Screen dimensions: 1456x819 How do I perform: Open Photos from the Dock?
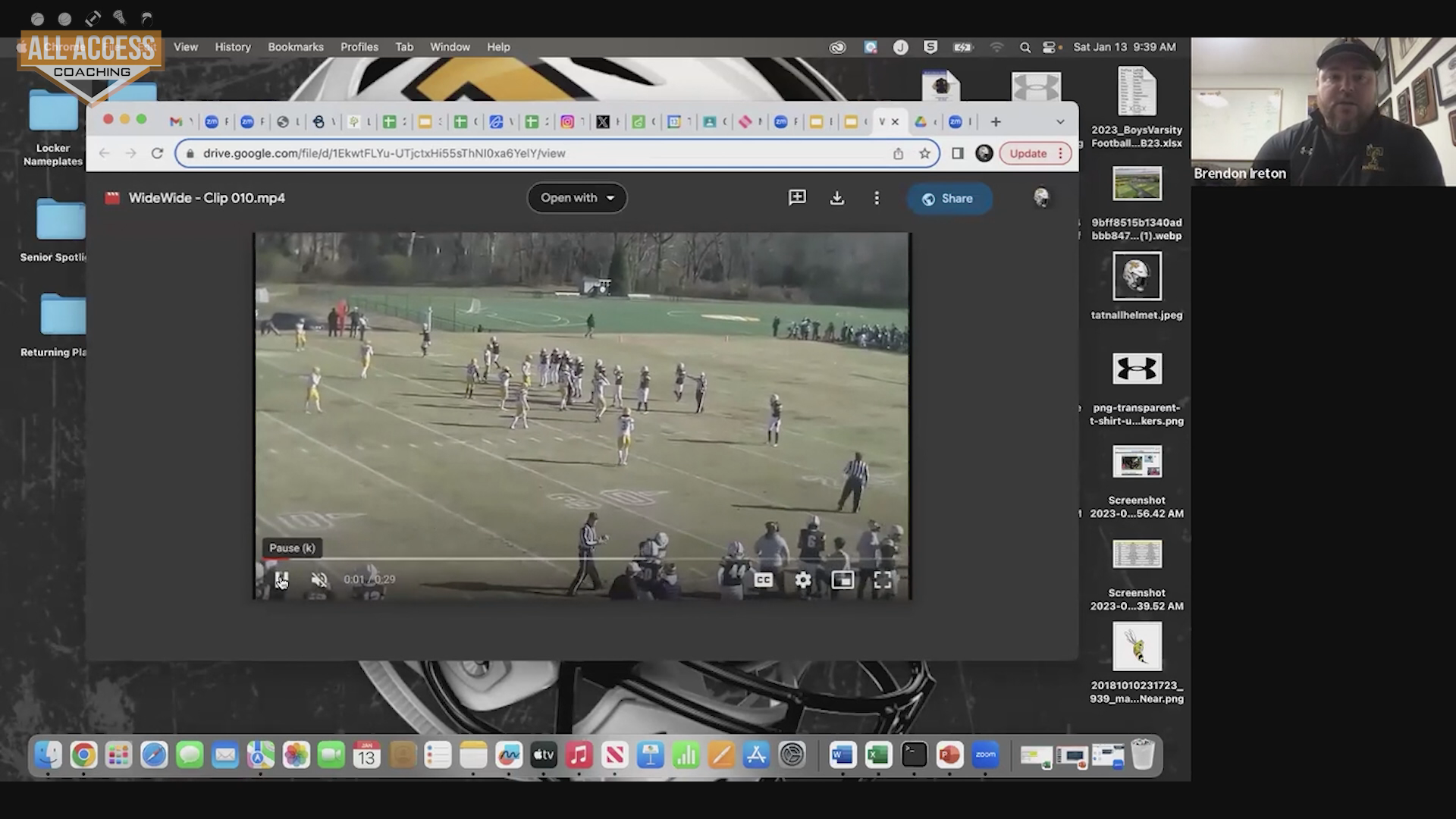[x=296, y=755]
